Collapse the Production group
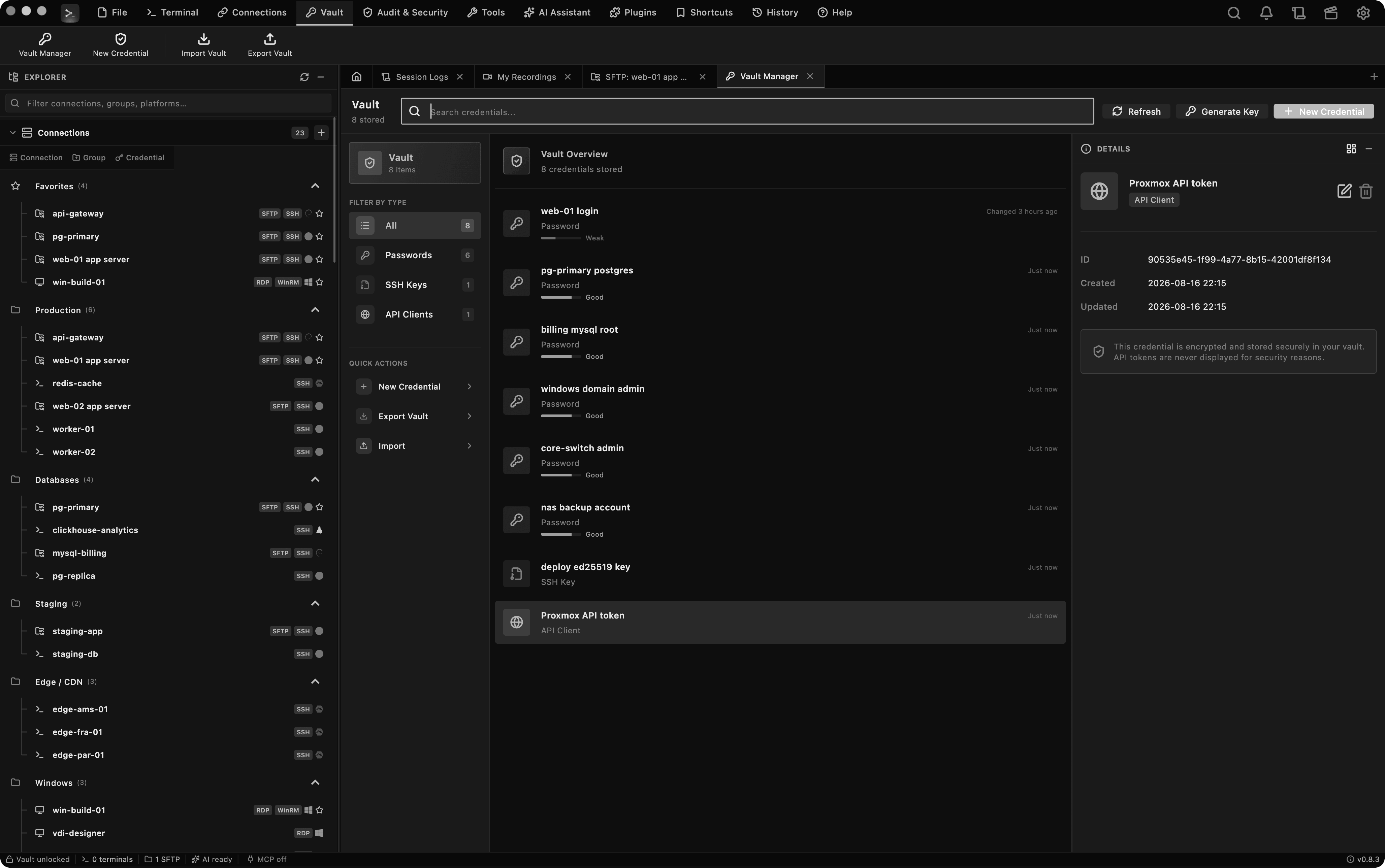 [315, 310]
